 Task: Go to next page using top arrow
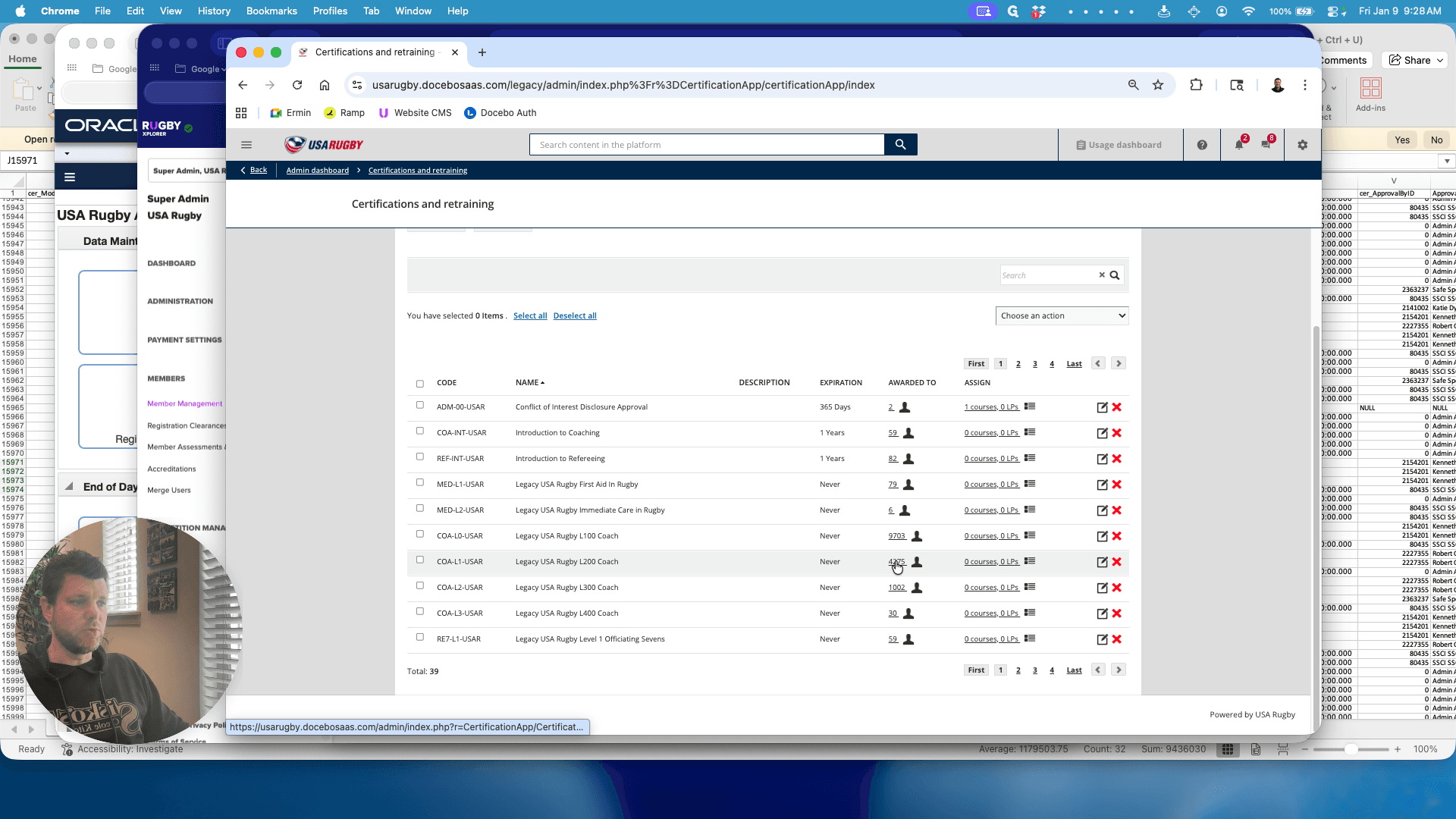(1119, 363)
